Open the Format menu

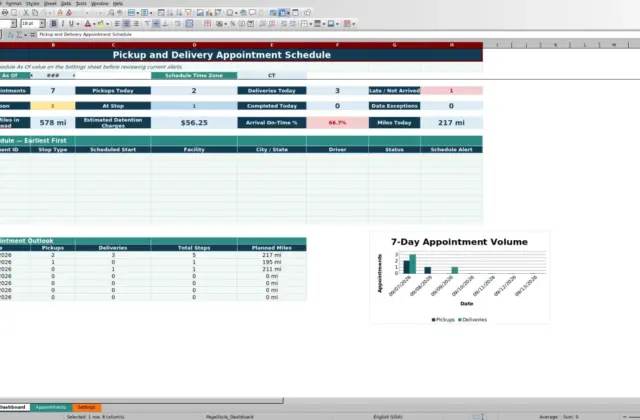(13, 3)
